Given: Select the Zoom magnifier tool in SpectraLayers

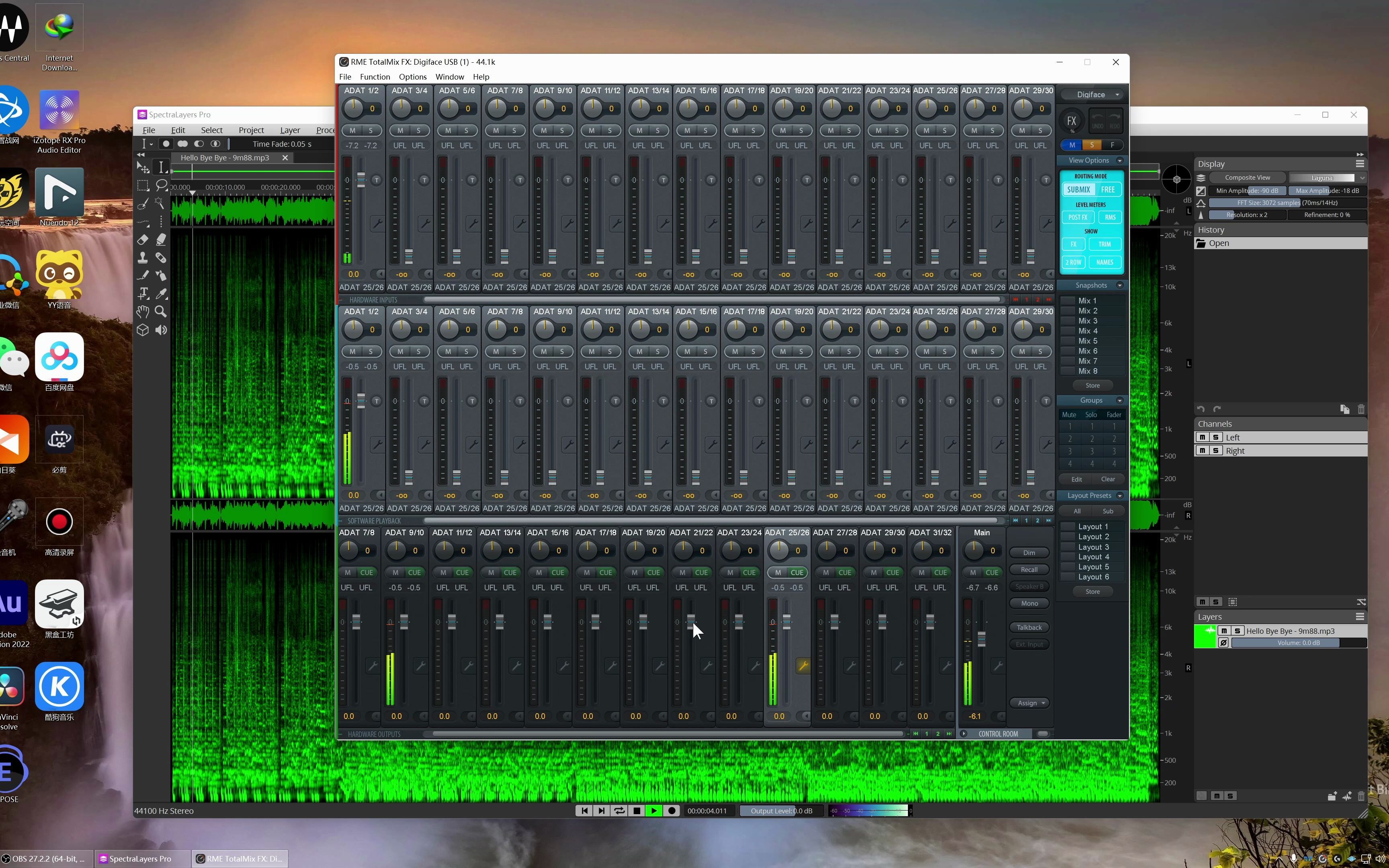Looking at the screenshot, I should (x=161, y=311).
